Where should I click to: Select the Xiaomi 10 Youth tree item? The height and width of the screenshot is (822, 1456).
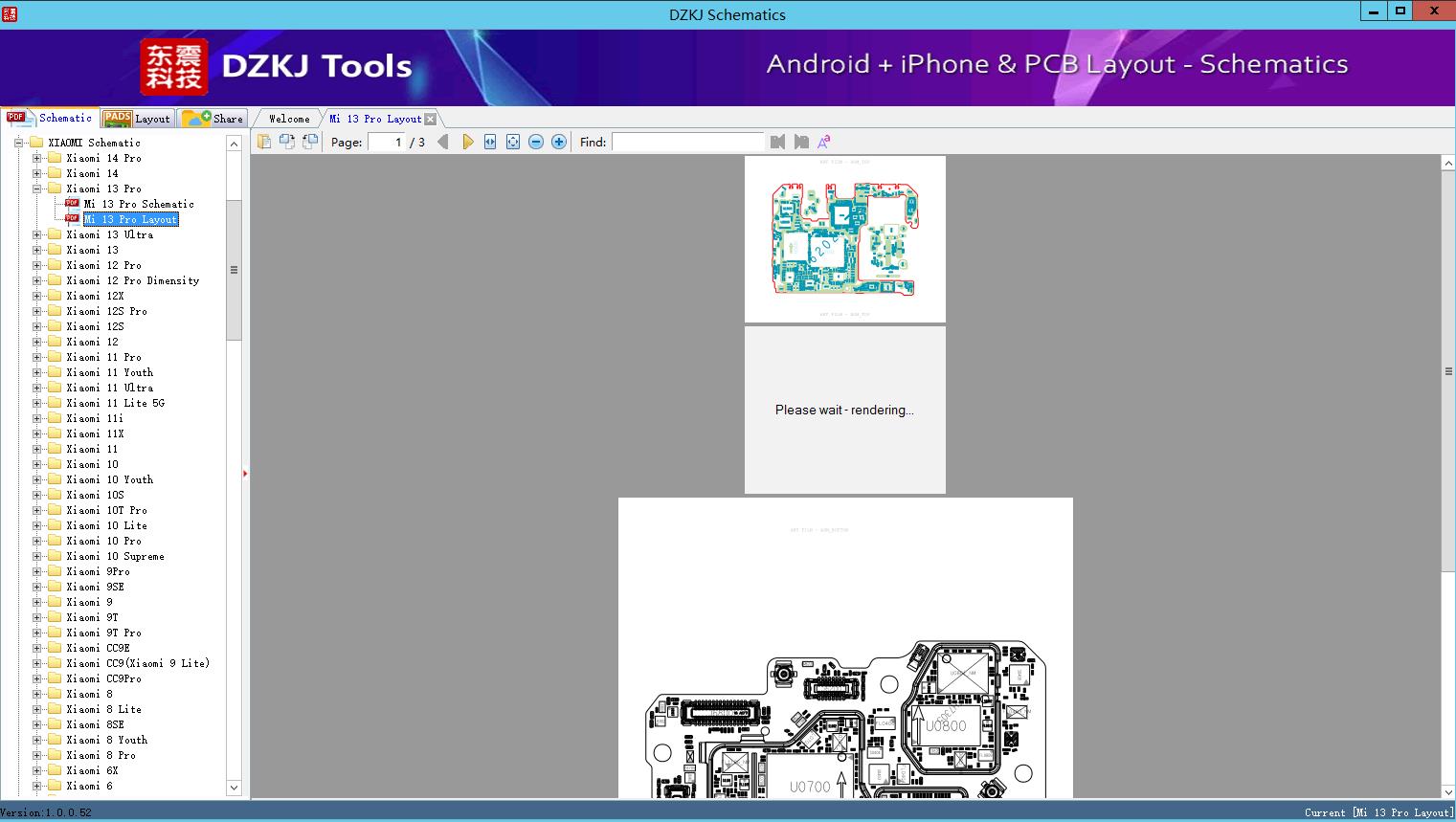tap(110, 479)
